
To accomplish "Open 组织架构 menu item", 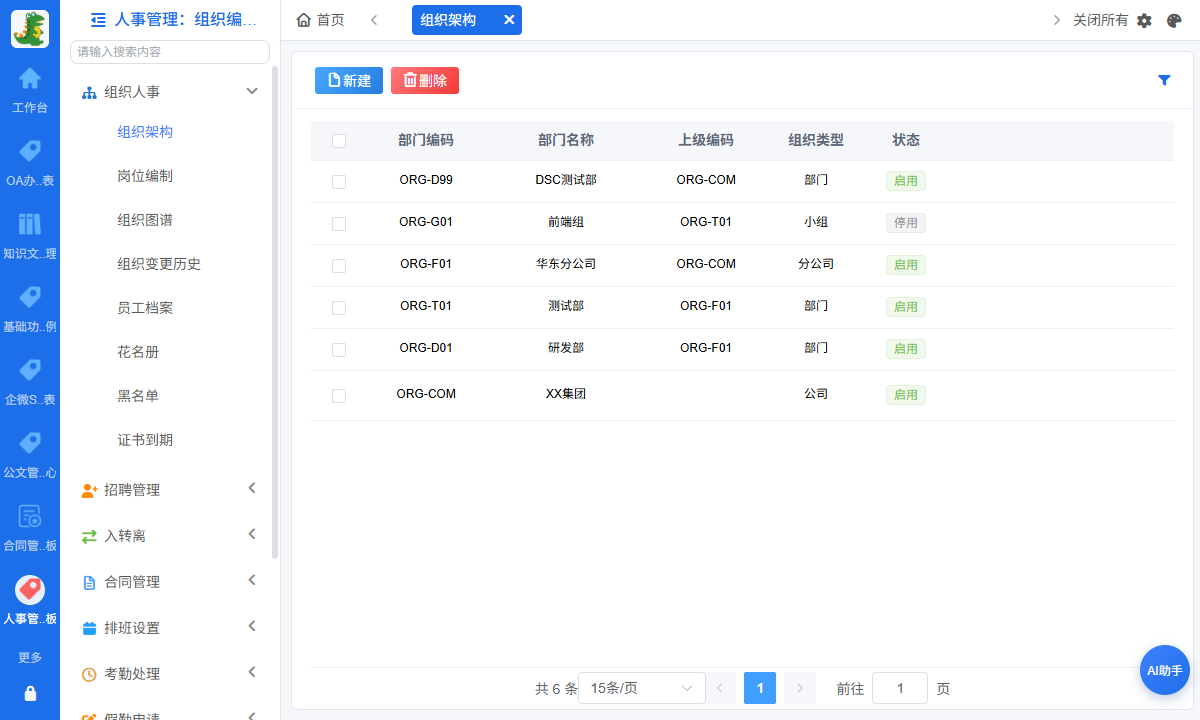I will (145, 132).
